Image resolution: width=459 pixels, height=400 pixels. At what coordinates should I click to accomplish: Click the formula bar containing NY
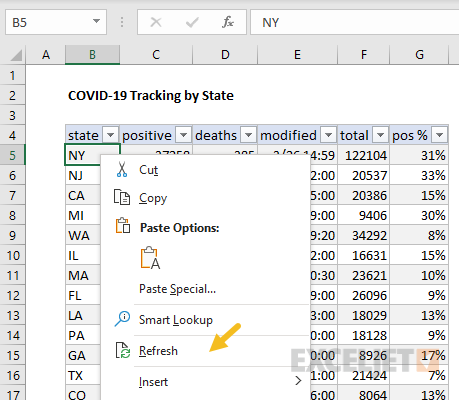[355, 22]
